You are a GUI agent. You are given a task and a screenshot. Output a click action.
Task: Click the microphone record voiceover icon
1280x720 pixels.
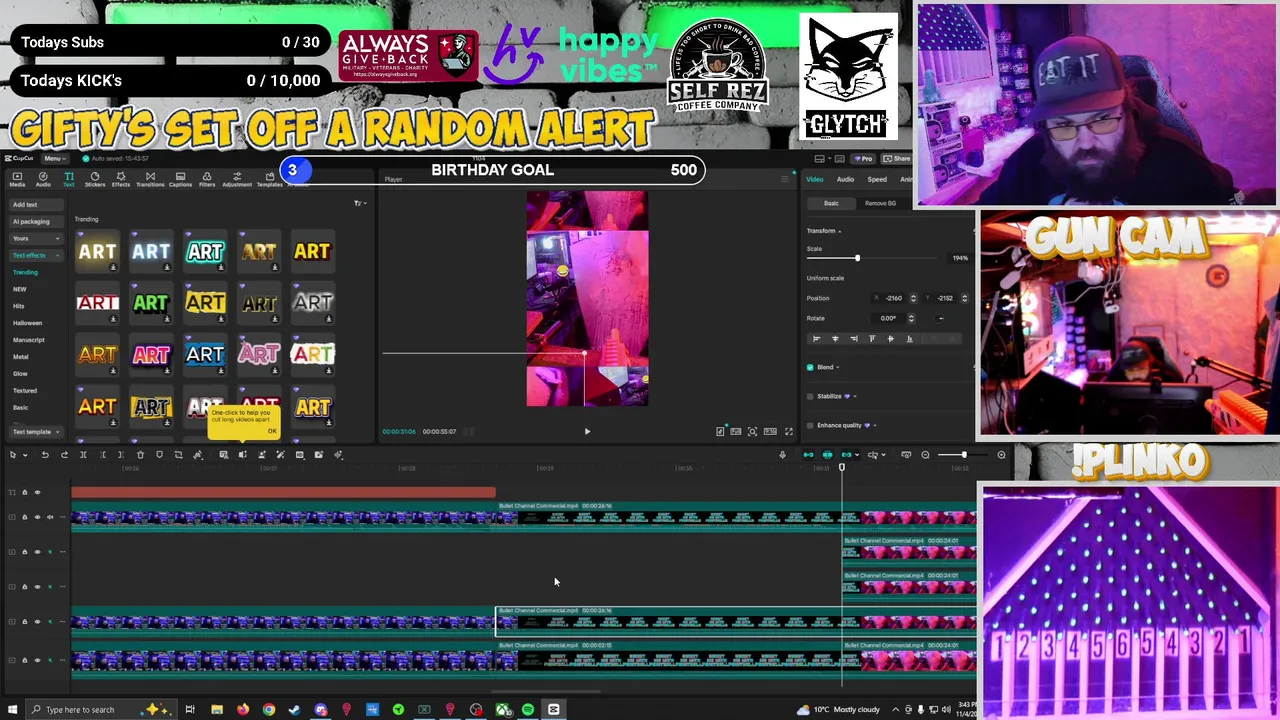782,455
